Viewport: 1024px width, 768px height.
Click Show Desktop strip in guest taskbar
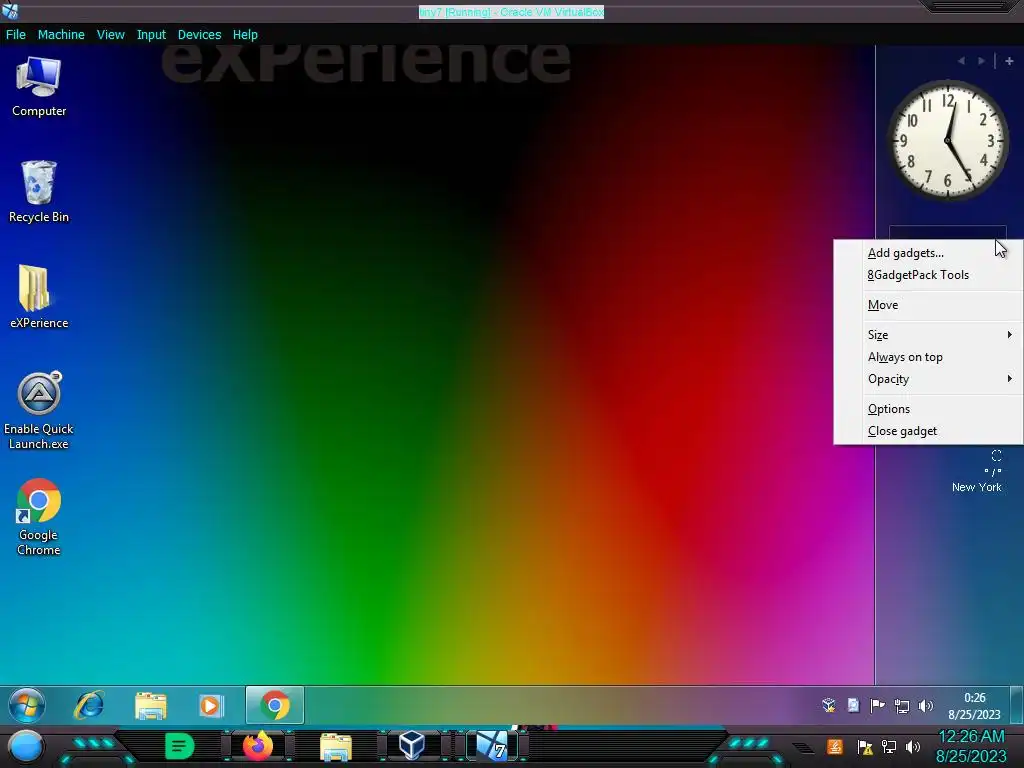coord(1017,705)
